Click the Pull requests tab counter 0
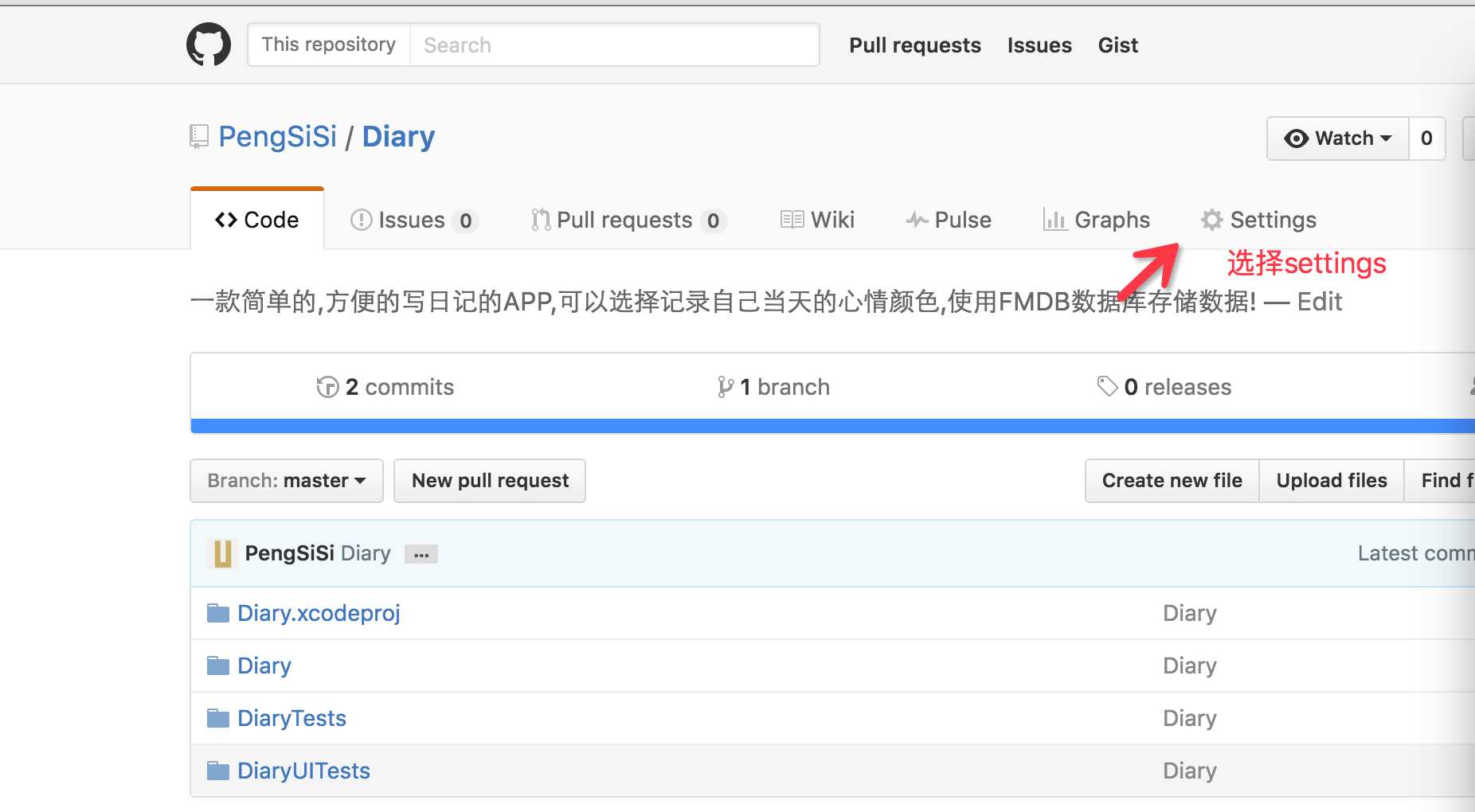This screenshot has height=812, width=1475. click(x=713, y=221)
